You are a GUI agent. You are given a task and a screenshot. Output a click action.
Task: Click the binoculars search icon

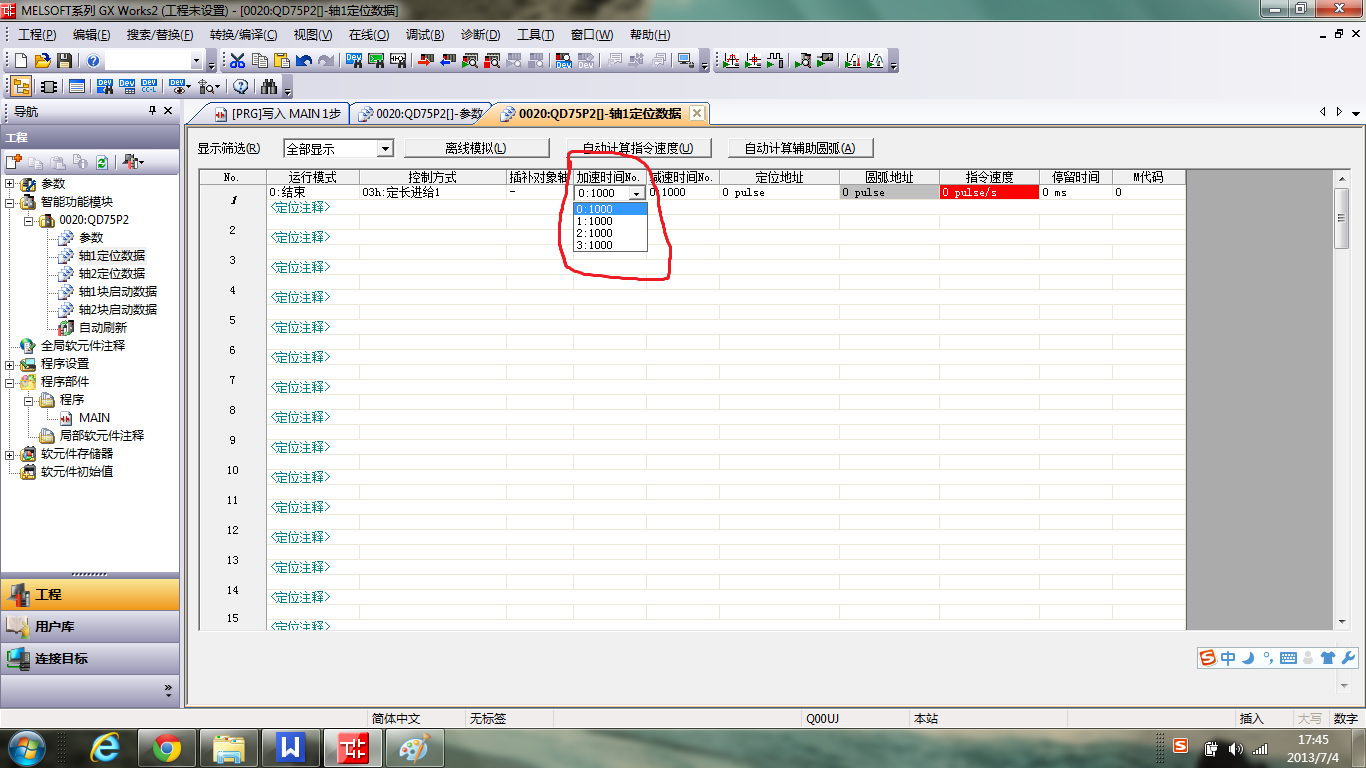[268, 86]
